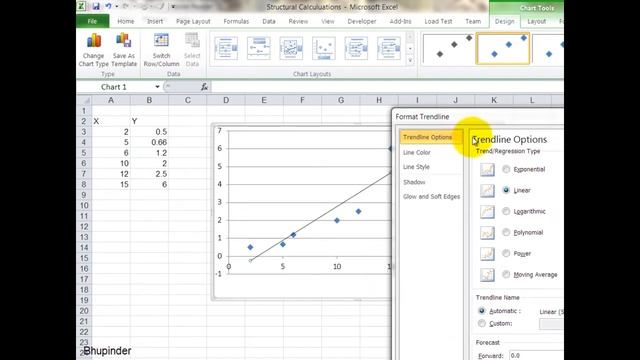Click the Change Chart Type icon
The width and height of the screenshot is (640, 360).
point(93,50)
